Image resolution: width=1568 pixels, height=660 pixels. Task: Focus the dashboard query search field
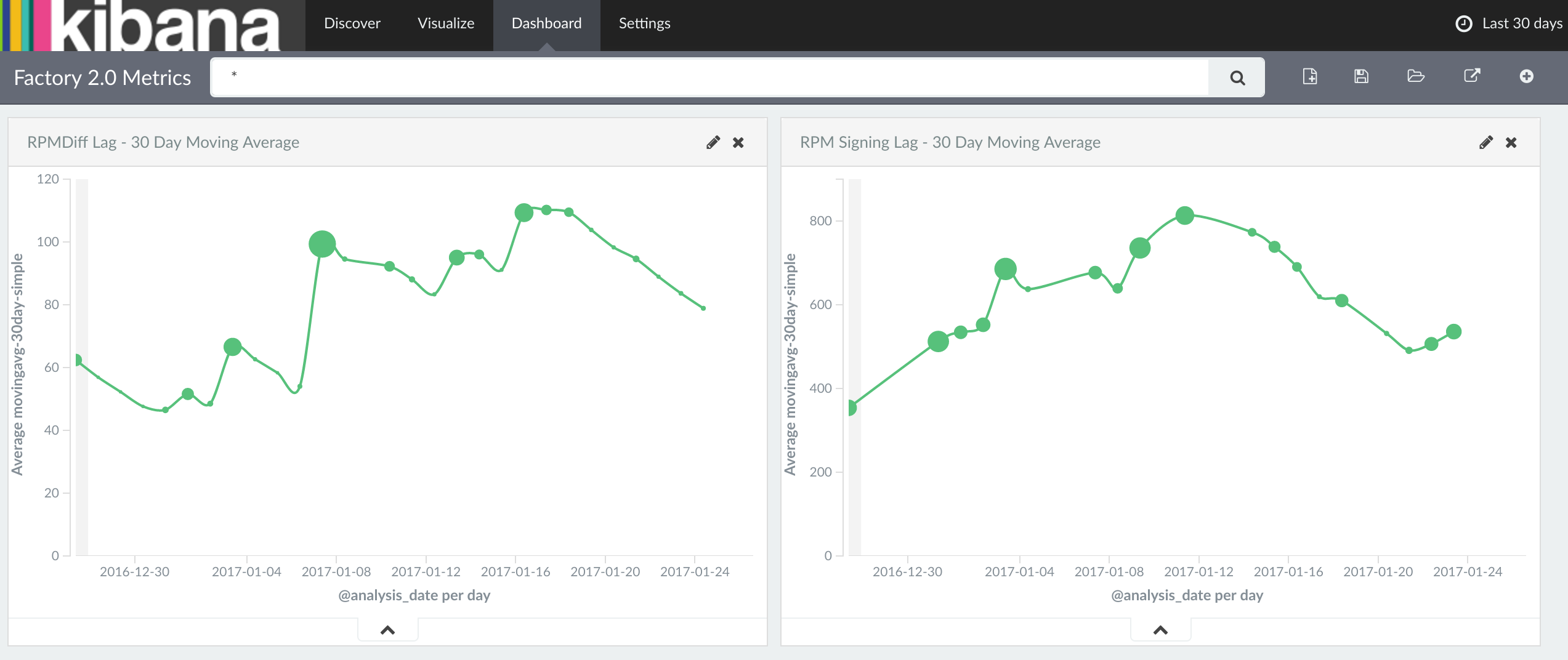708,77
